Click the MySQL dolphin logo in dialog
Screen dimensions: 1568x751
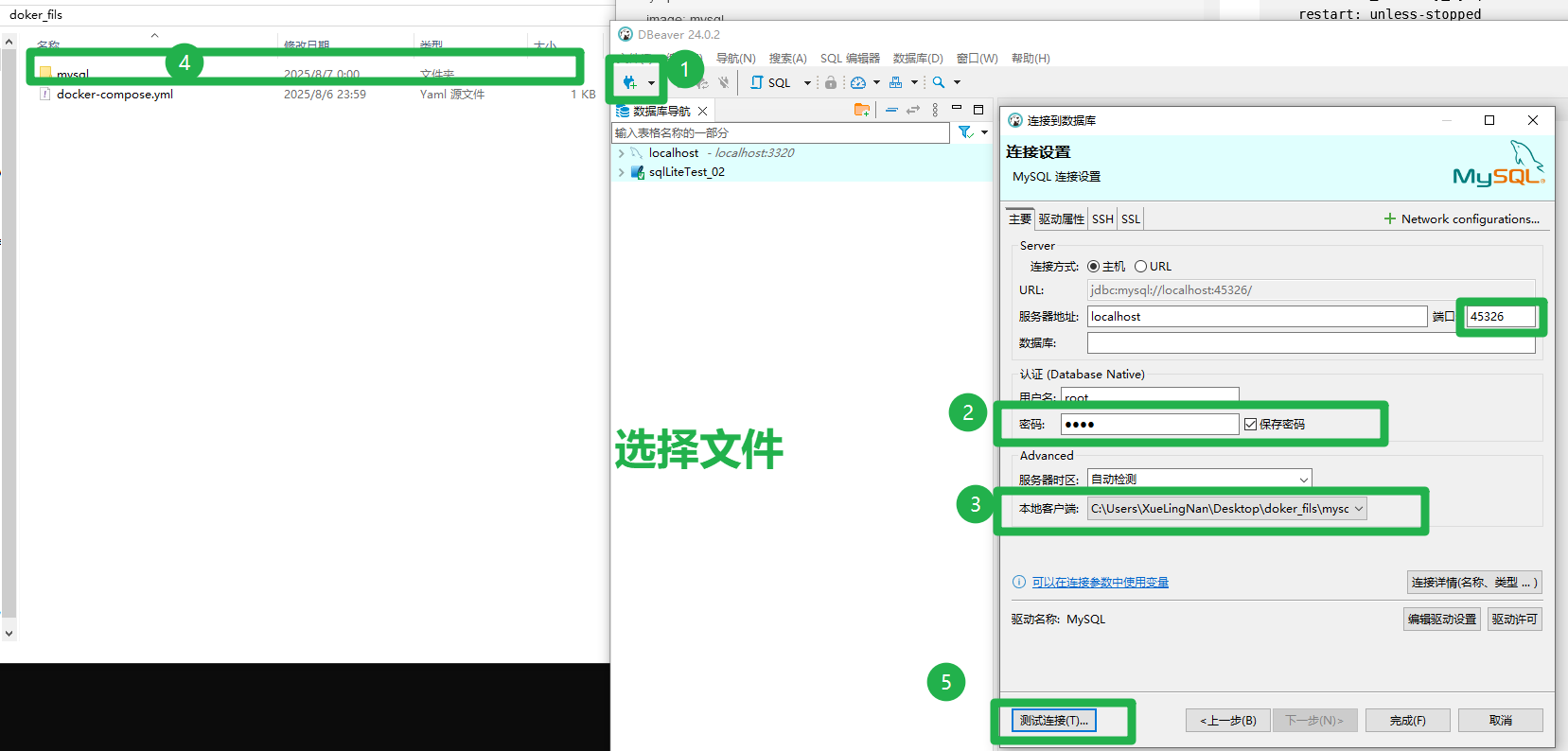[x=1499, y=164]
